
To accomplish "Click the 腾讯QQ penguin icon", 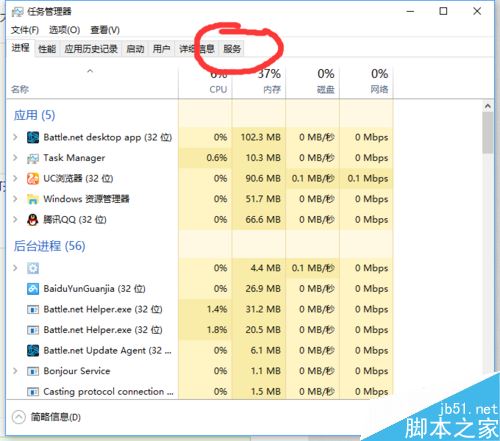I will 33,220.
